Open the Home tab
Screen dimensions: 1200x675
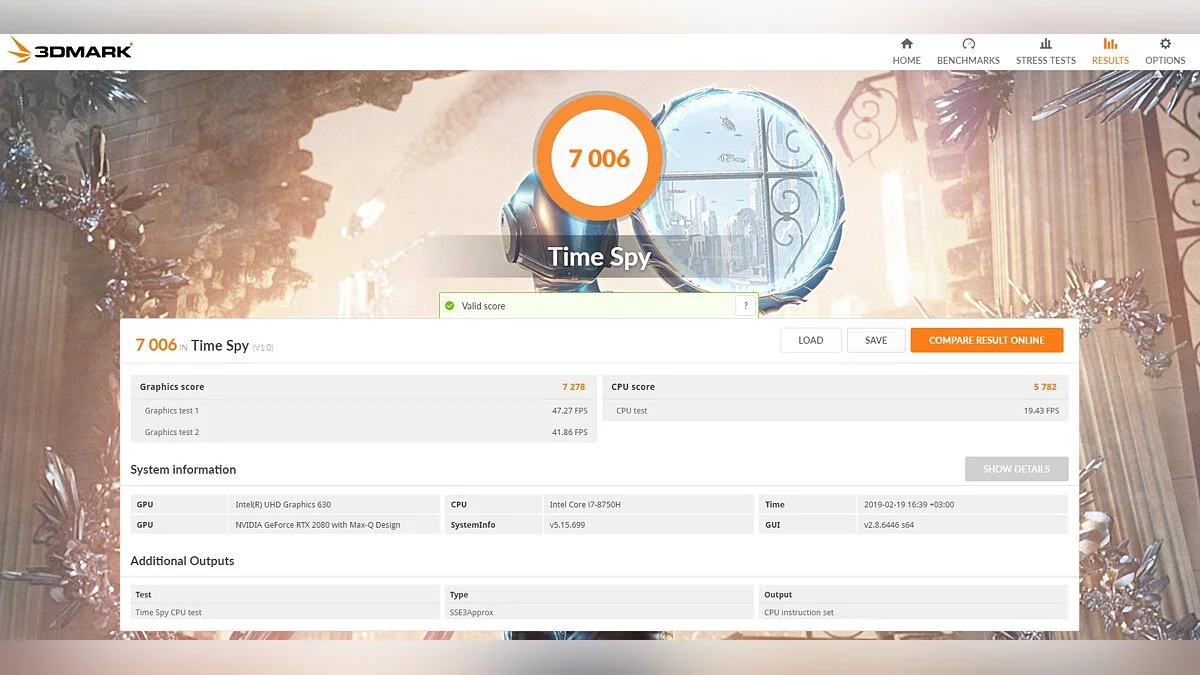click(x=907, y=52)
